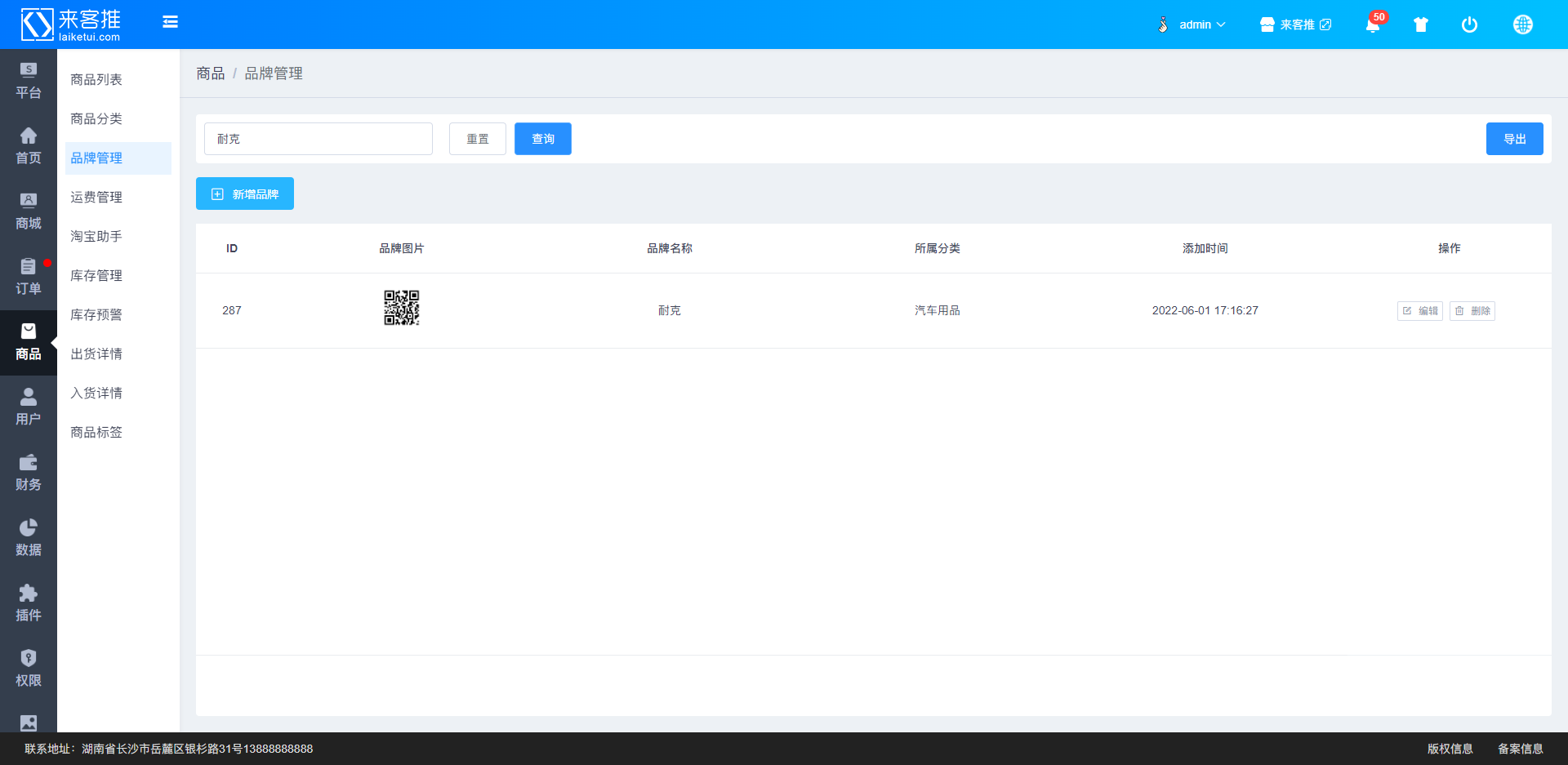Open the brand QR code thumbnail
Image resolution: width=1568 pixels, height=765 pixels.
tap(402, 308)
